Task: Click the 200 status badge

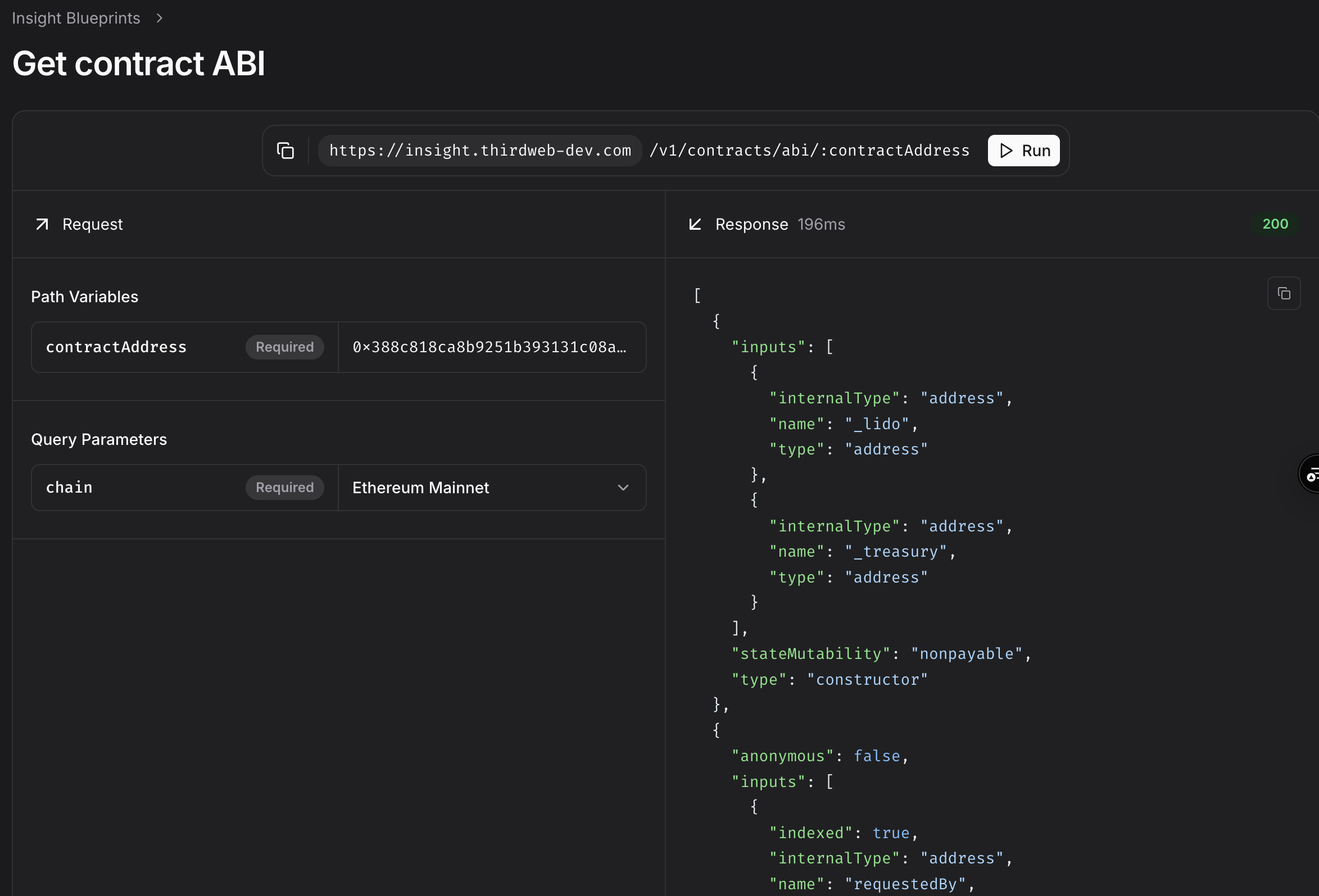Action: pos(1275,224)
